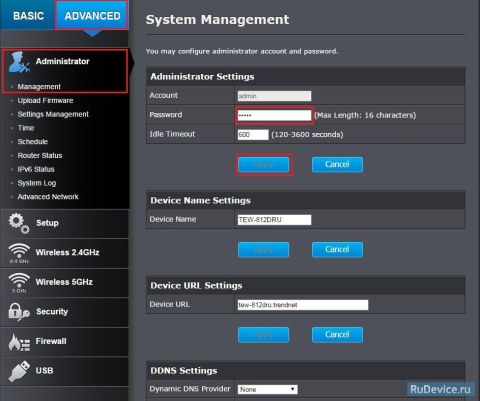Click the Device Name text field
Image resolution: width=480 pixels, height=401 pixels.
(274, 220)
